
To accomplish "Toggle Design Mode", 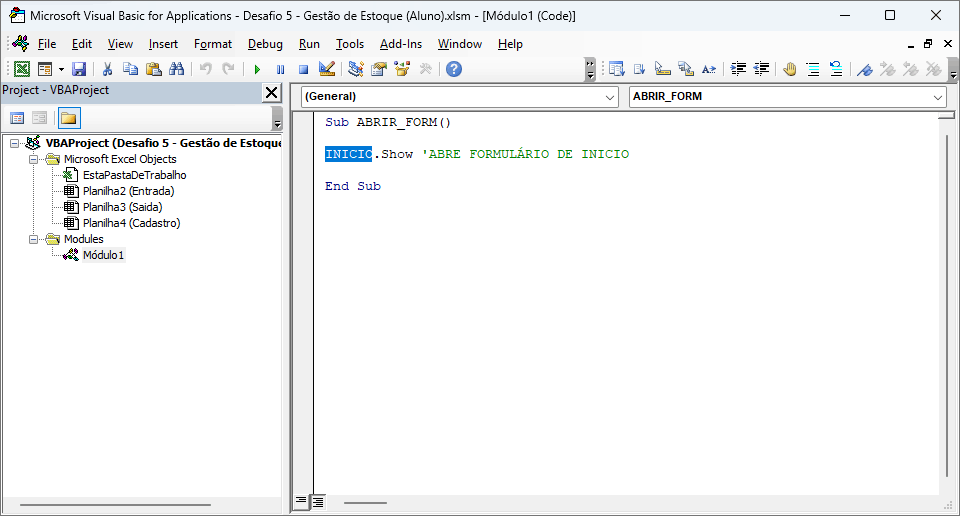I will (x=326, y=69).
